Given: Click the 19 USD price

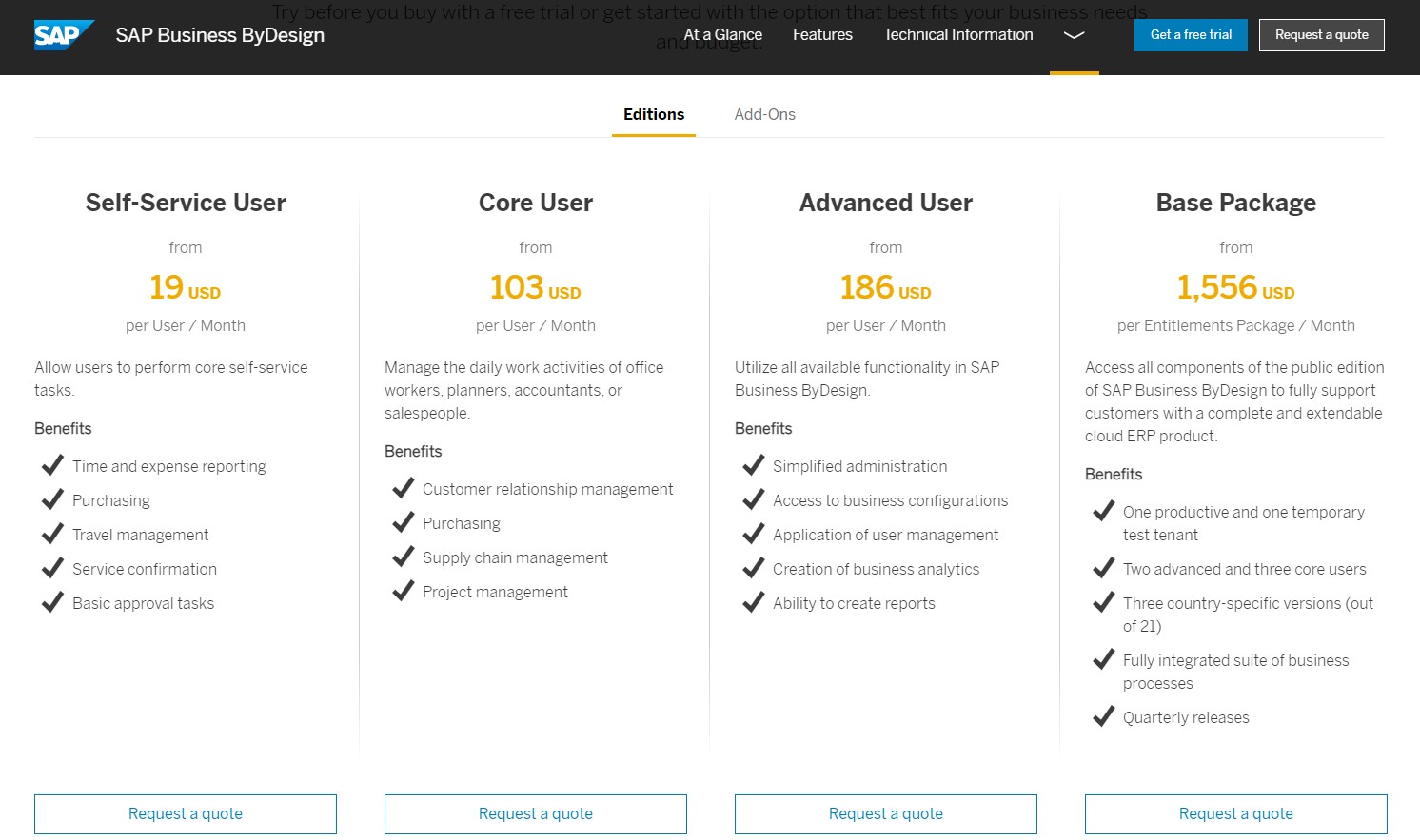Looking at the screenshot, I should coord(186,287).
